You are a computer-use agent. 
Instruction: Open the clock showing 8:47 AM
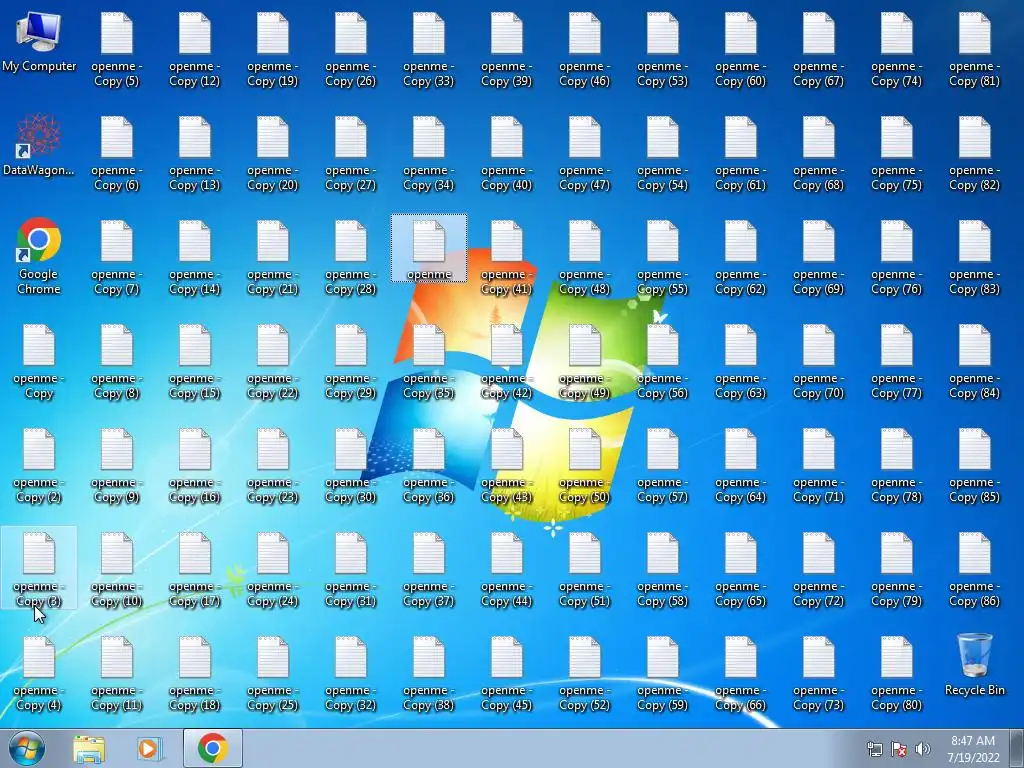973,749
